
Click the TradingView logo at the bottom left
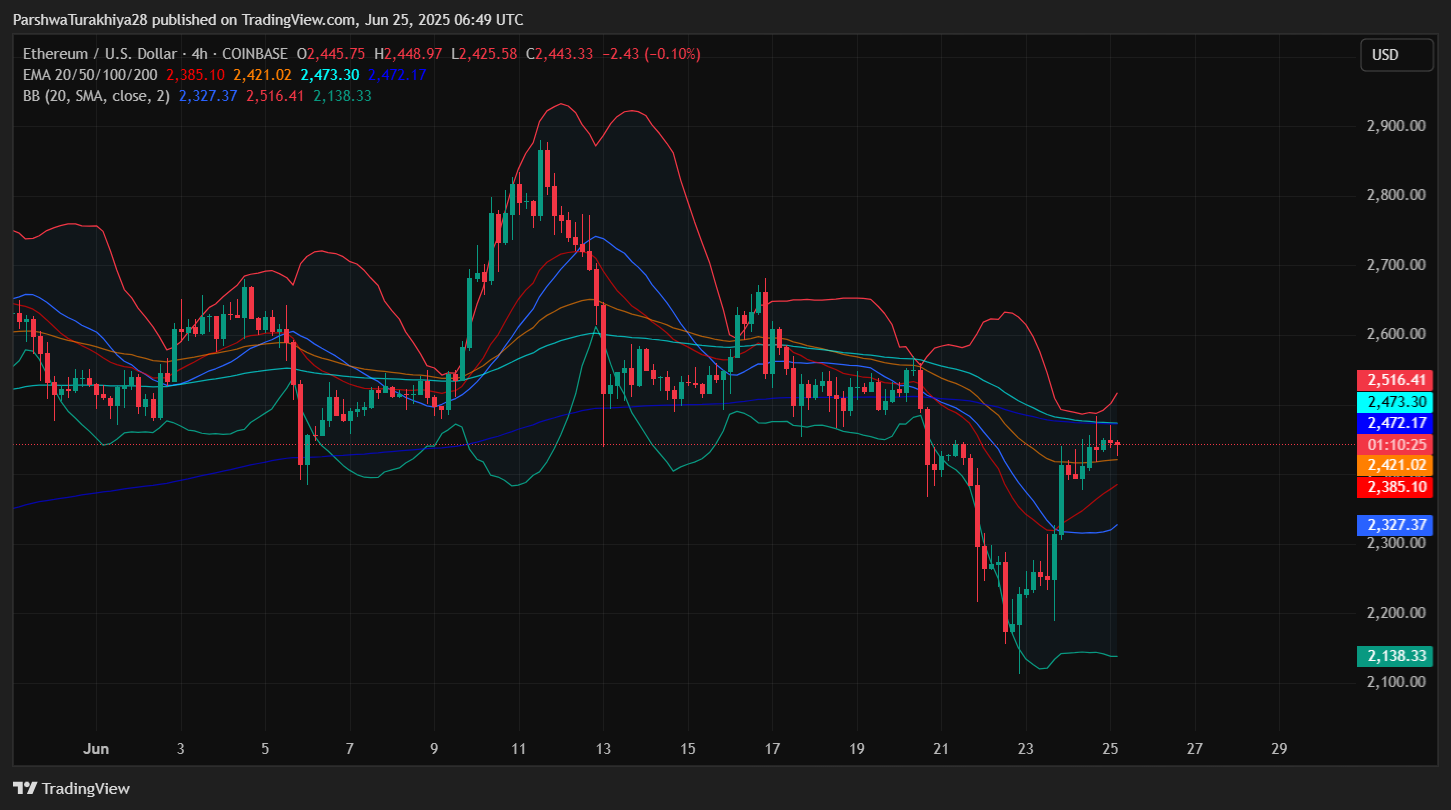click(71, 788)
